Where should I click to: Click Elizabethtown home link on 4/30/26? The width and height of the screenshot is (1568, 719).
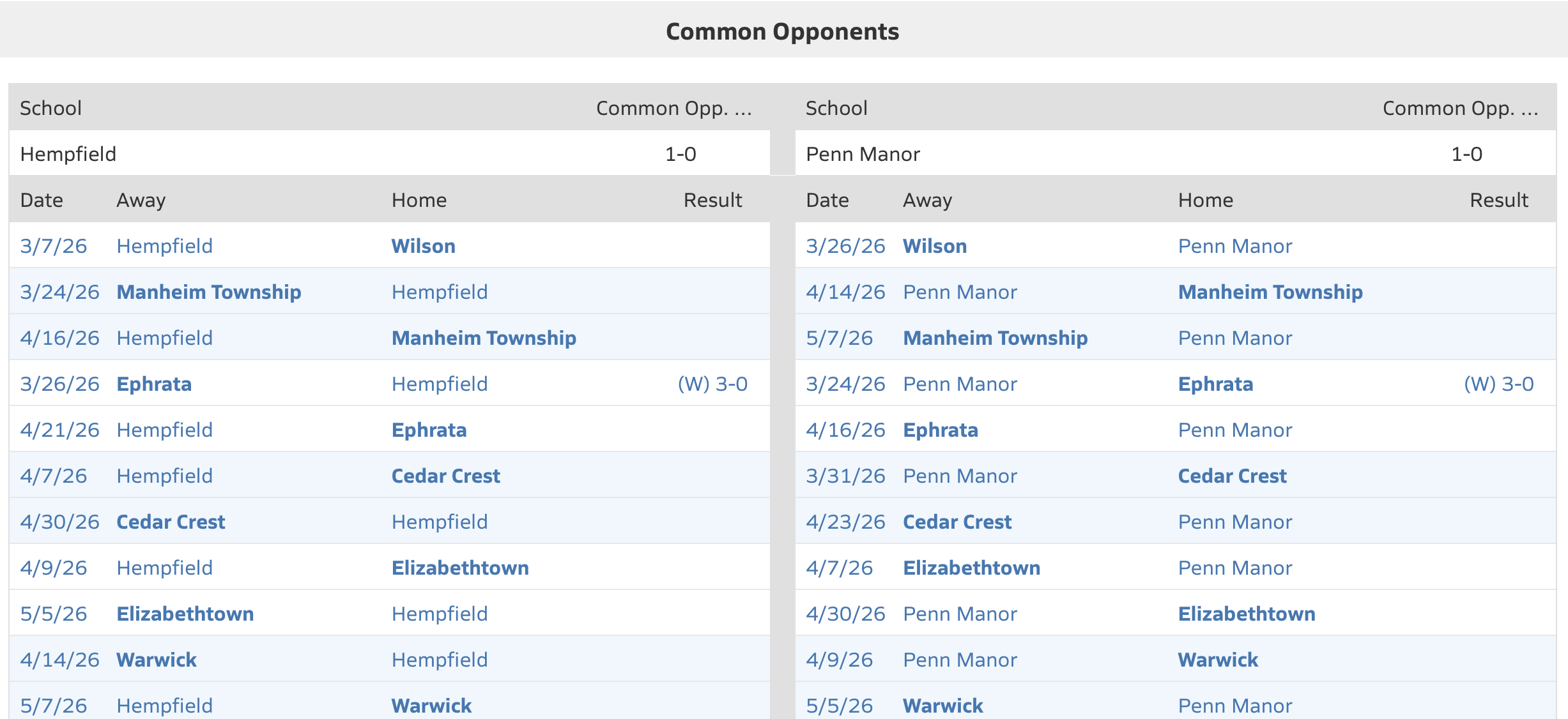(1246, 614)
